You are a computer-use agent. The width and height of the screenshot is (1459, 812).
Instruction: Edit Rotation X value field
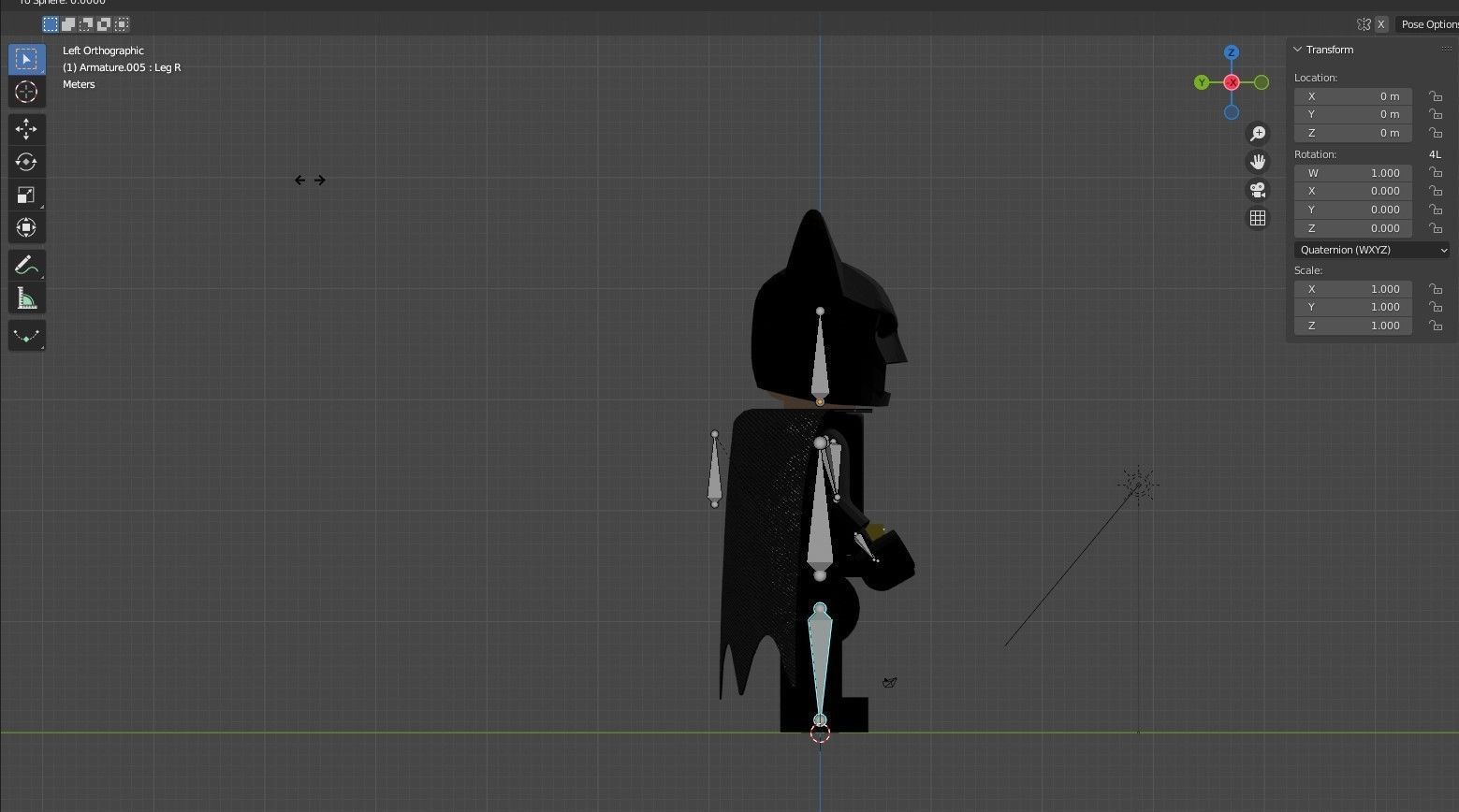[1353, 191]
